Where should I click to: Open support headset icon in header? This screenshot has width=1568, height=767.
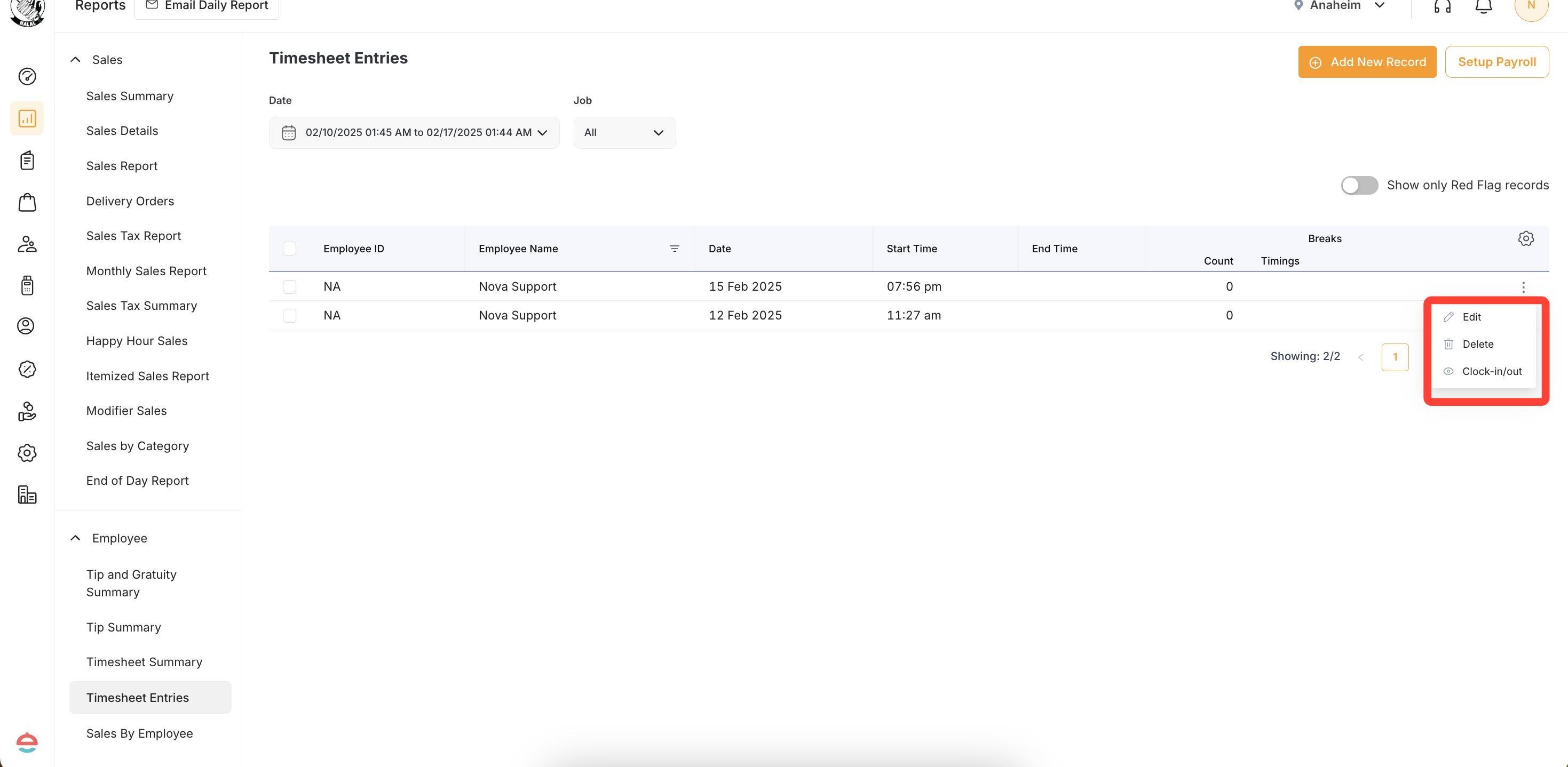1442,6
